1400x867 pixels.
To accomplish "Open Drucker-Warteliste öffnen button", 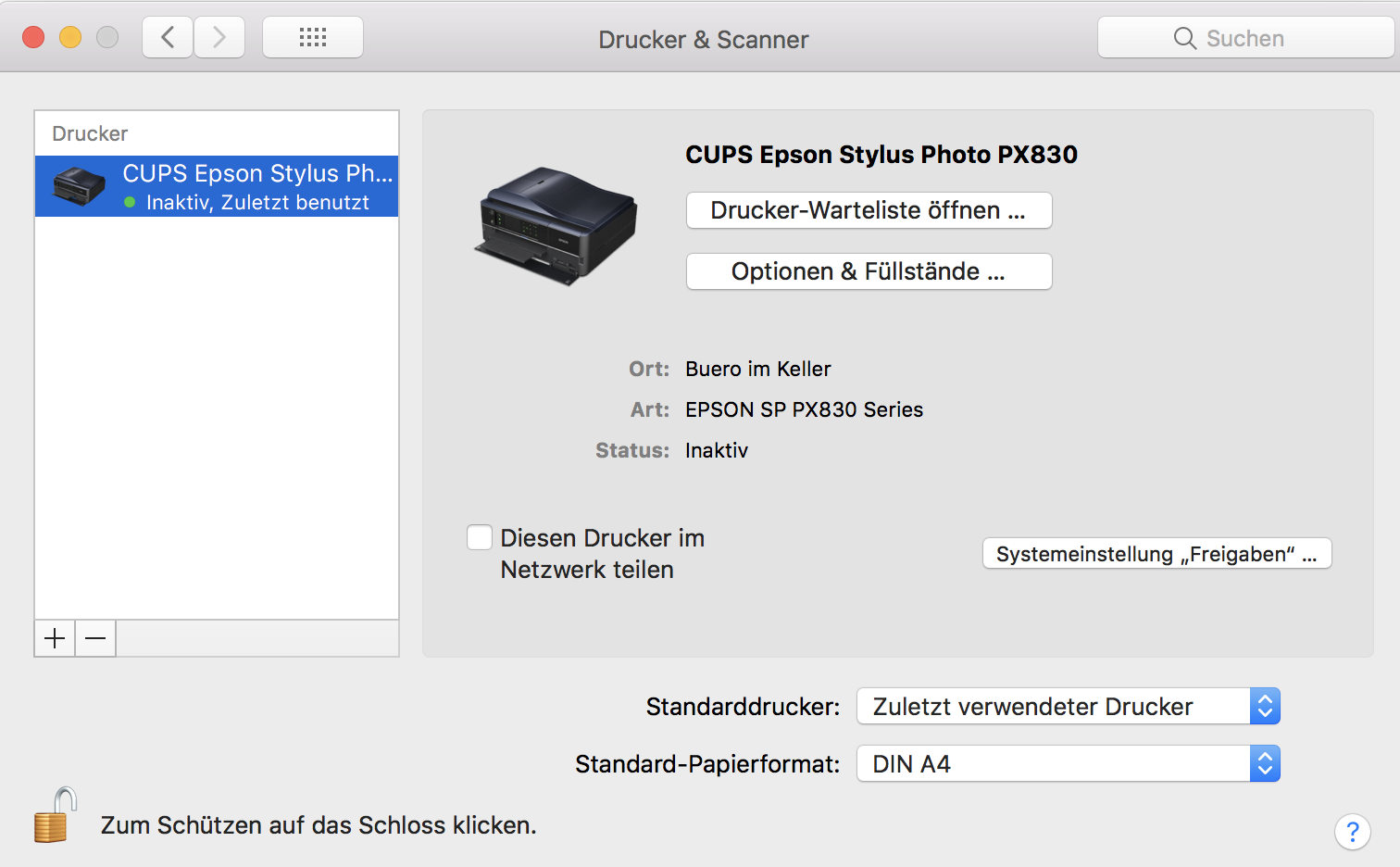I will pos(869,210).
